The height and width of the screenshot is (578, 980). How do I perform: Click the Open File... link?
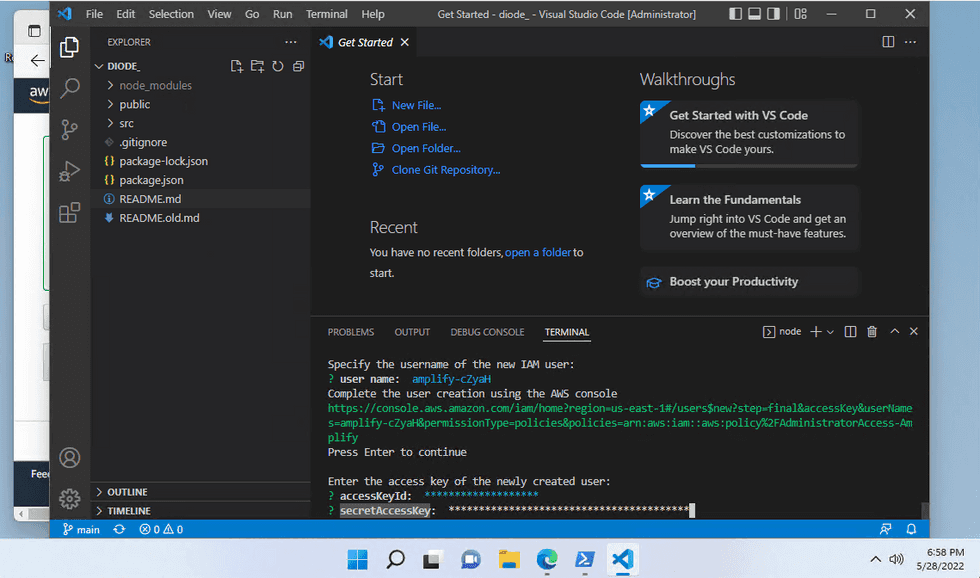click(x=419, y=127)
